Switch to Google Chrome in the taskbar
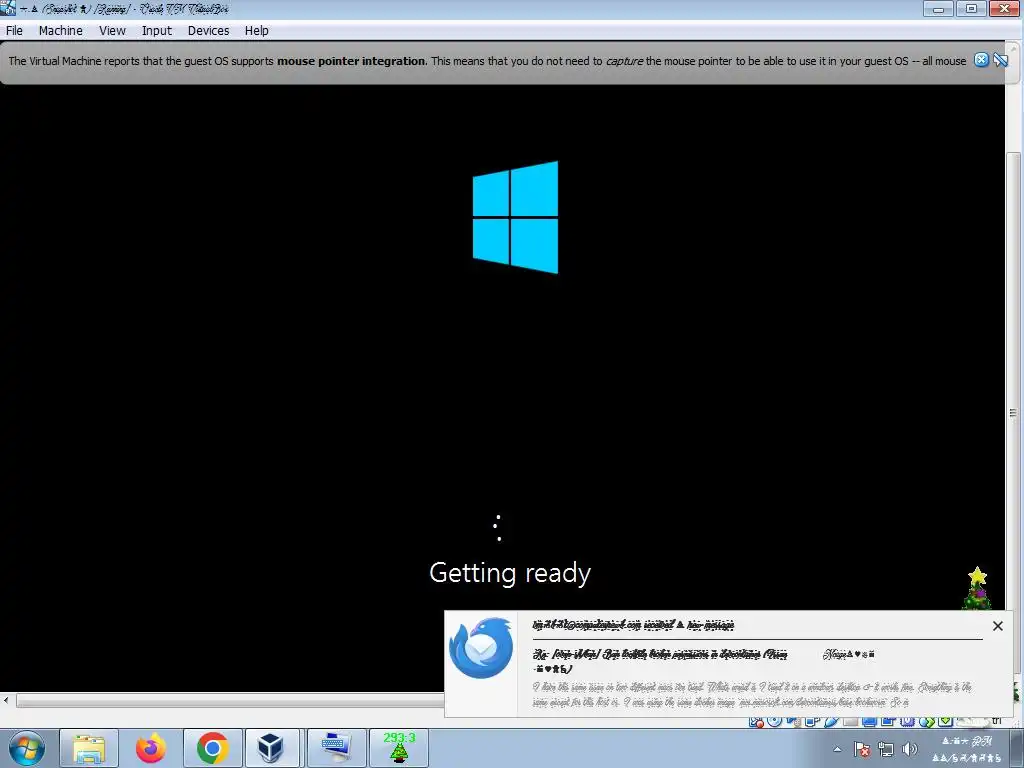The image size is (1024, 768). tap(212, 748)
